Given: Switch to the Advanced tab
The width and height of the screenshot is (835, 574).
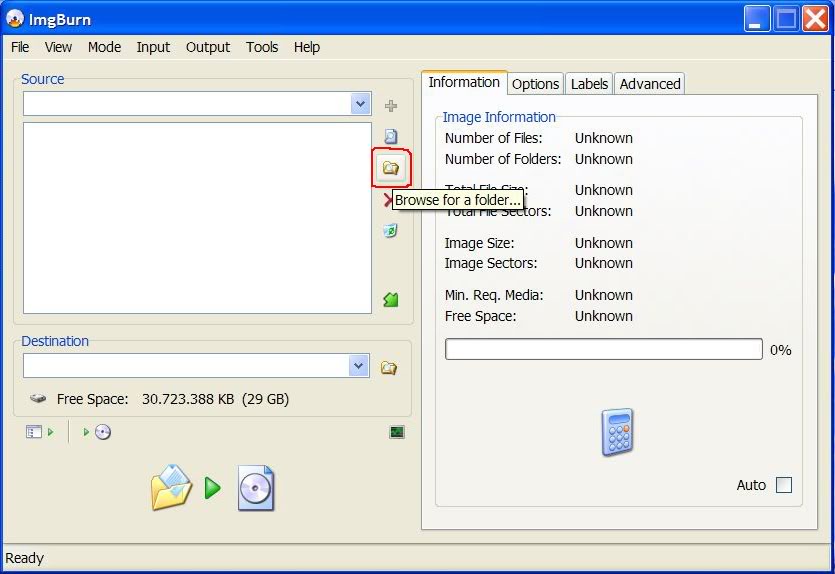Looking at the screenshot, I should (650, 84).
